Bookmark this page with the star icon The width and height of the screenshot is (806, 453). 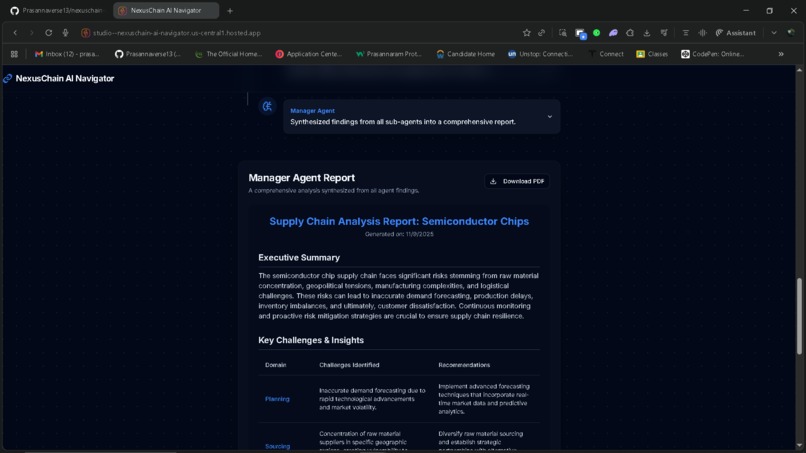(x=526, y=33)
